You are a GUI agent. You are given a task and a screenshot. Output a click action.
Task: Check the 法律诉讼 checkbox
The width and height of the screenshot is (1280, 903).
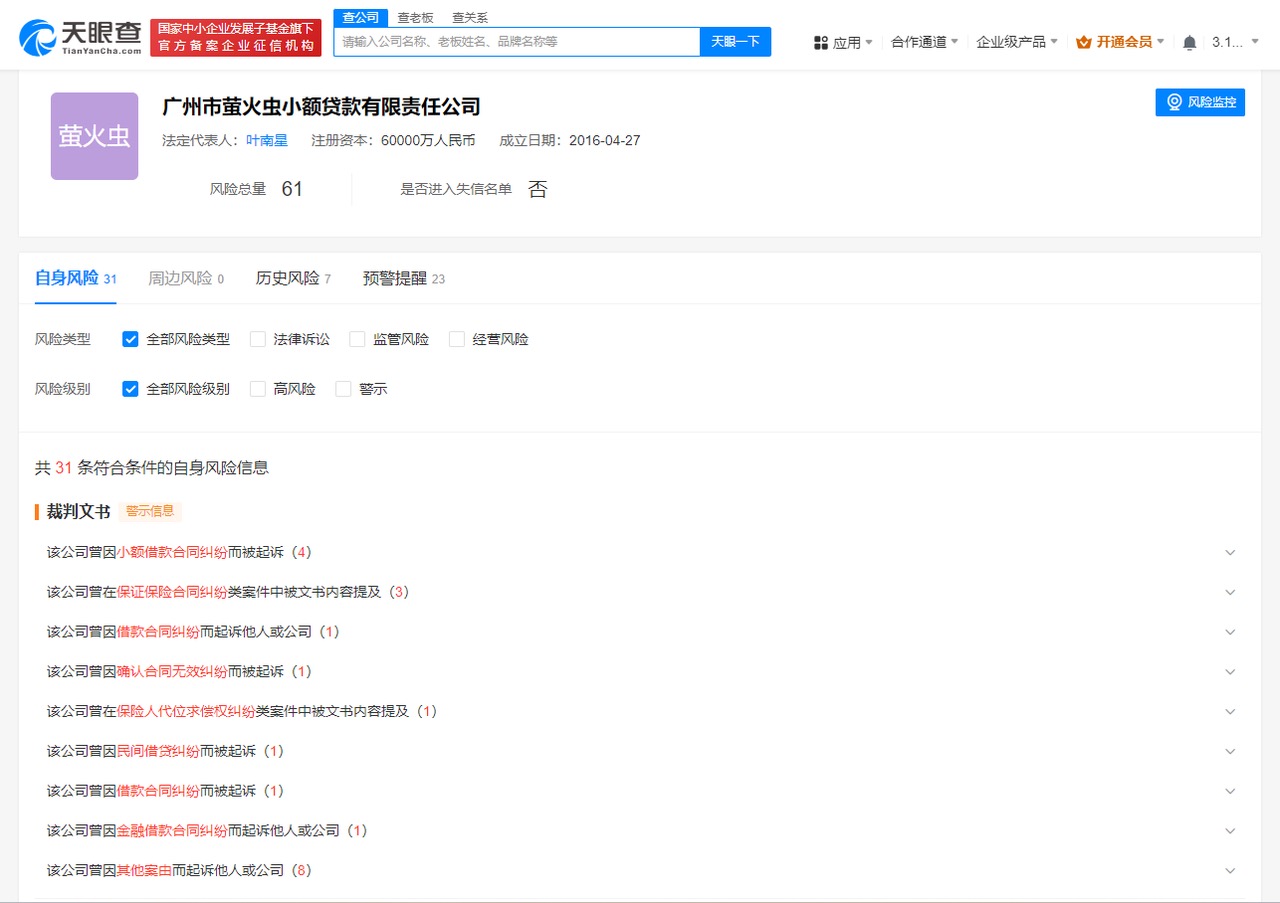click(258, 339)
